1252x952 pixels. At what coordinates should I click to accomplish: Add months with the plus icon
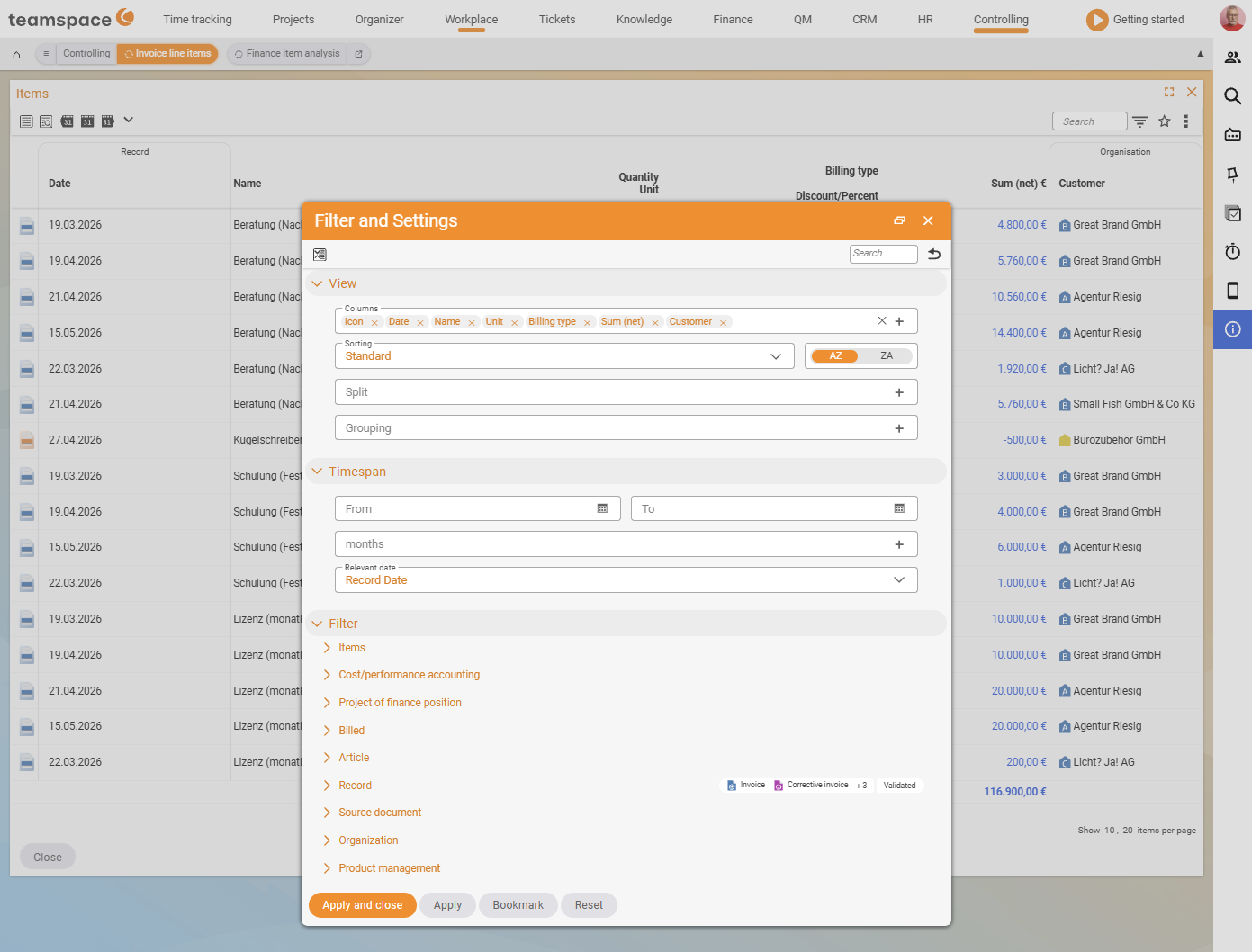click(899, 544)
